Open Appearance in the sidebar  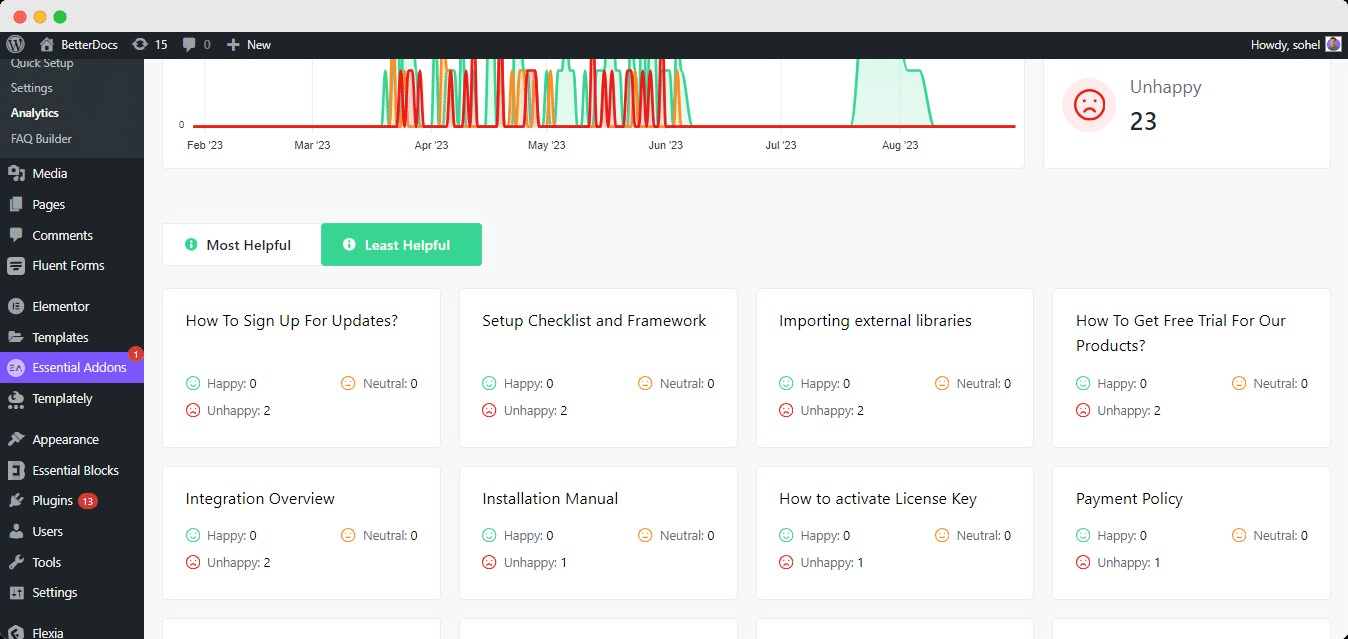[65, 439]
